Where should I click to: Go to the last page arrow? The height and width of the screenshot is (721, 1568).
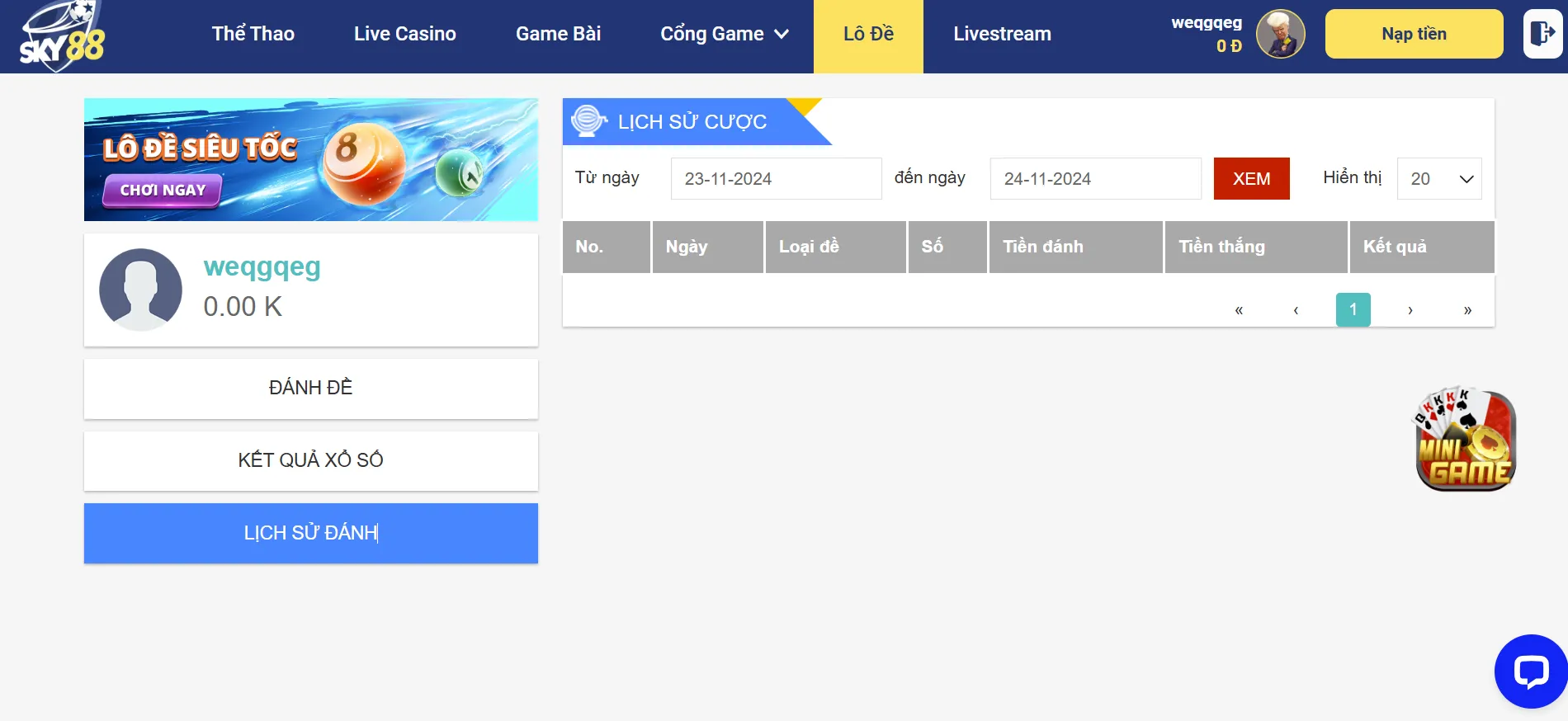pos(1466,310)
